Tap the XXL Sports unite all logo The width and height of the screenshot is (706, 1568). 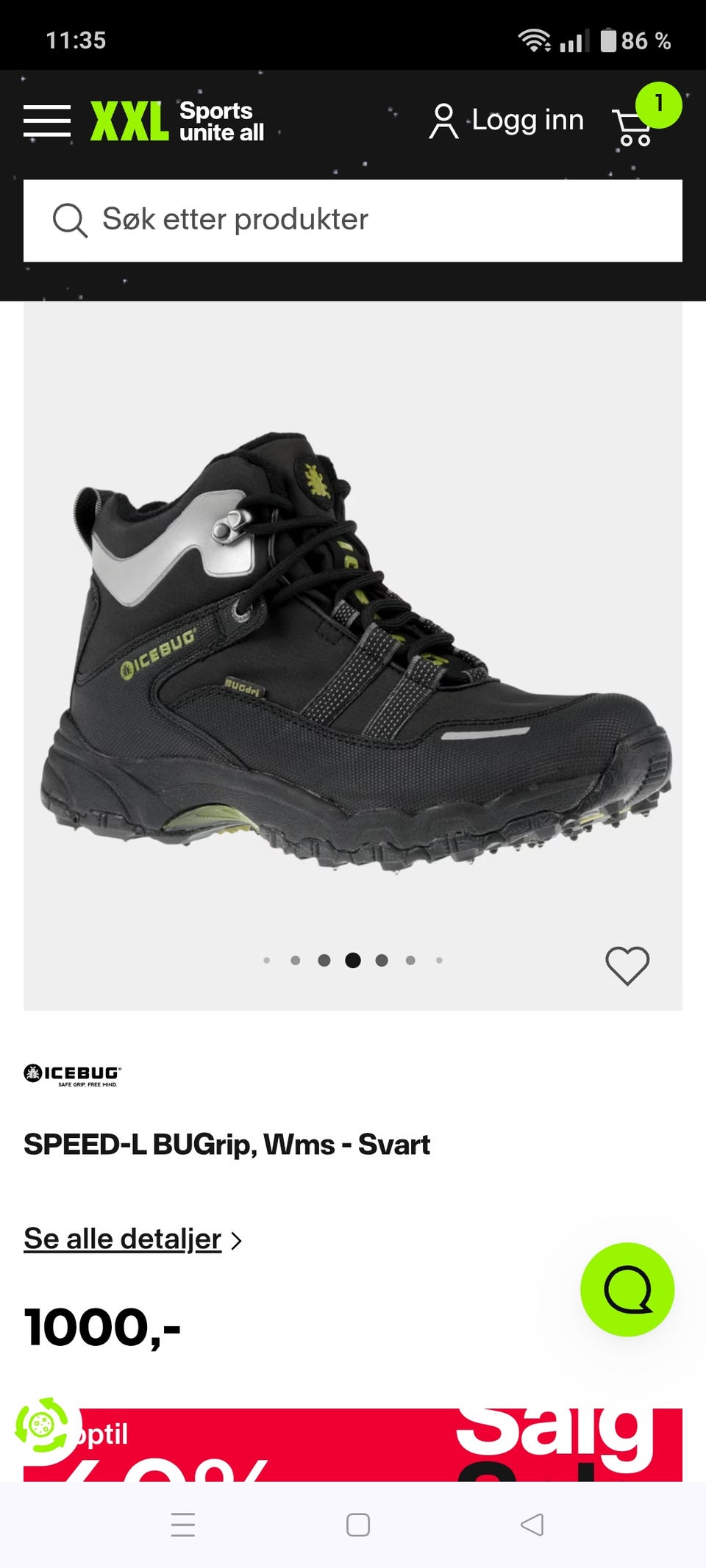(177, 121)
